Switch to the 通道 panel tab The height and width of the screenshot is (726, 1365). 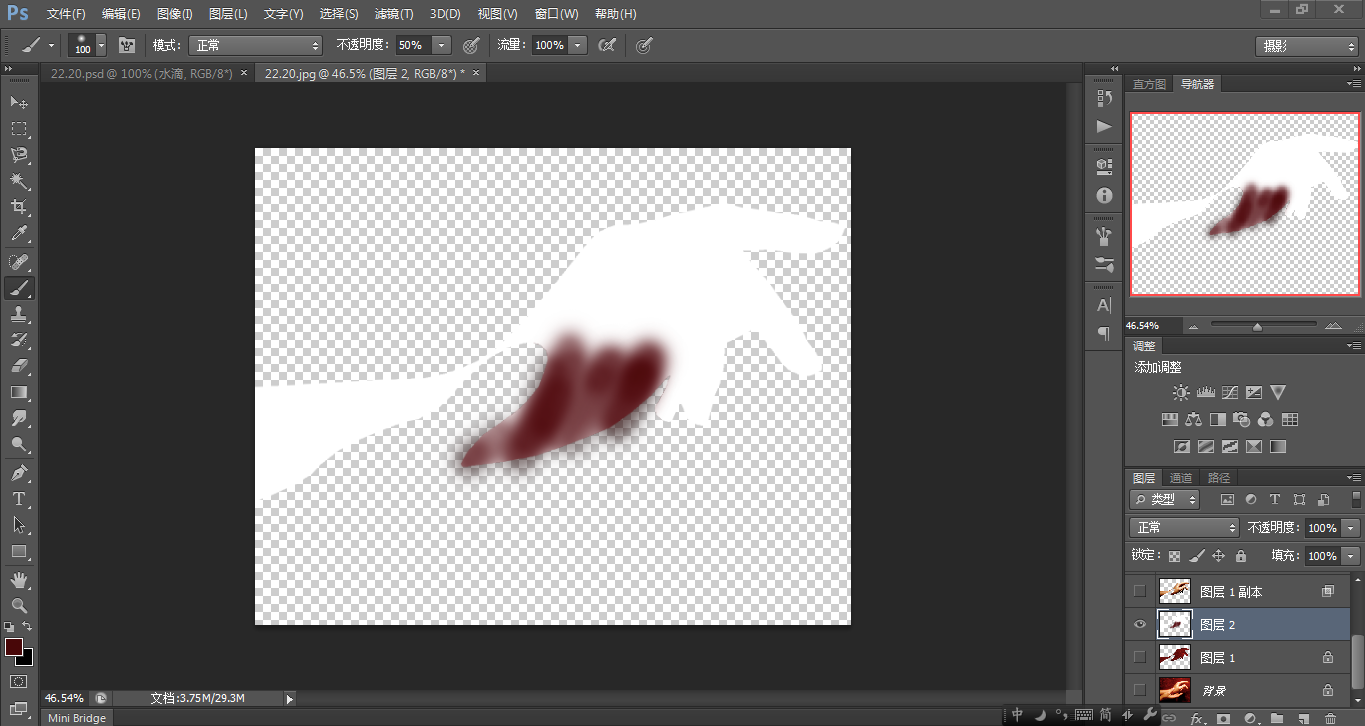1181,478
